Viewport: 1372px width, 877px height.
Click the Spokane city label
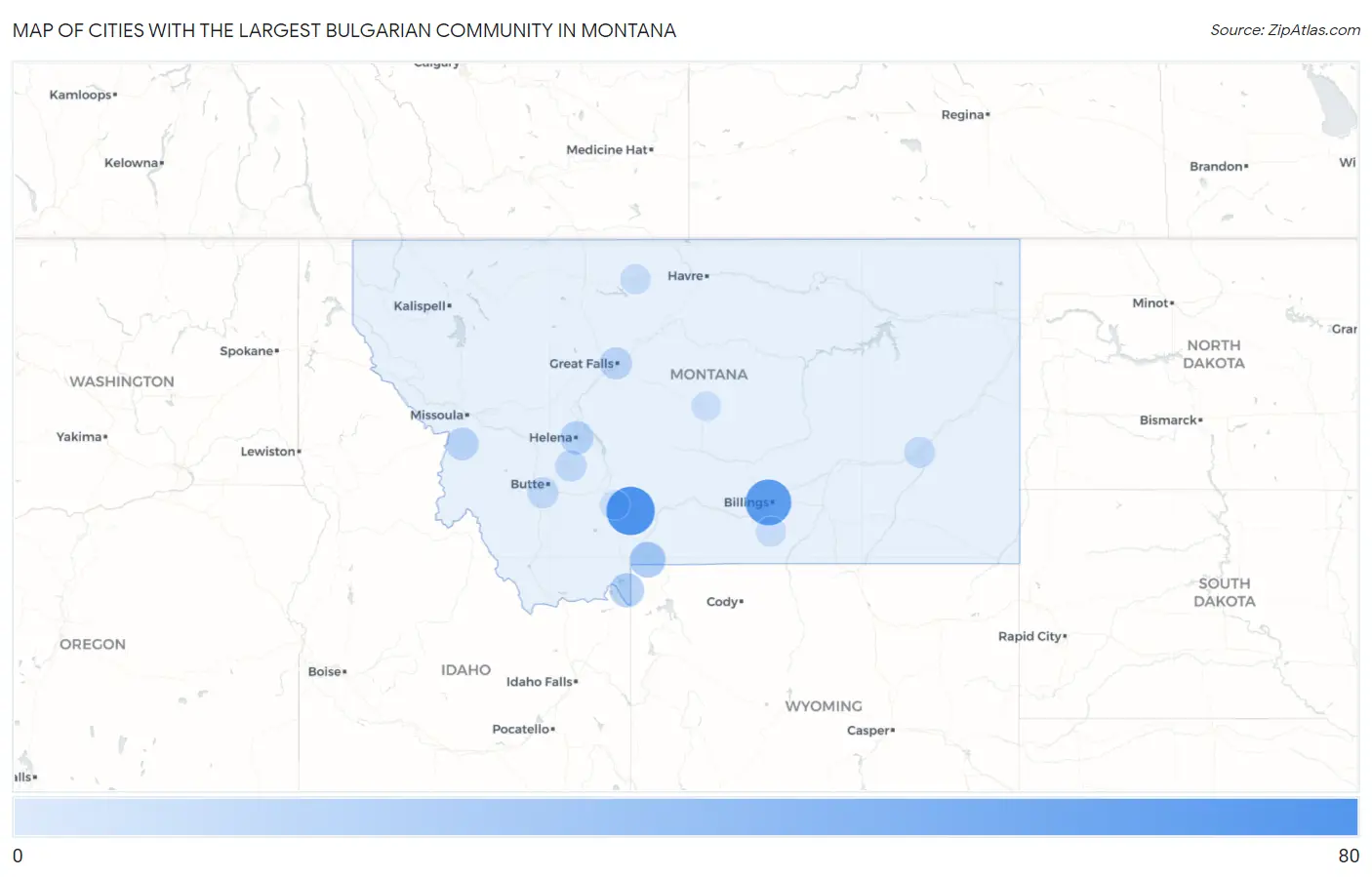pyautogui.click(x=249, y=351)
